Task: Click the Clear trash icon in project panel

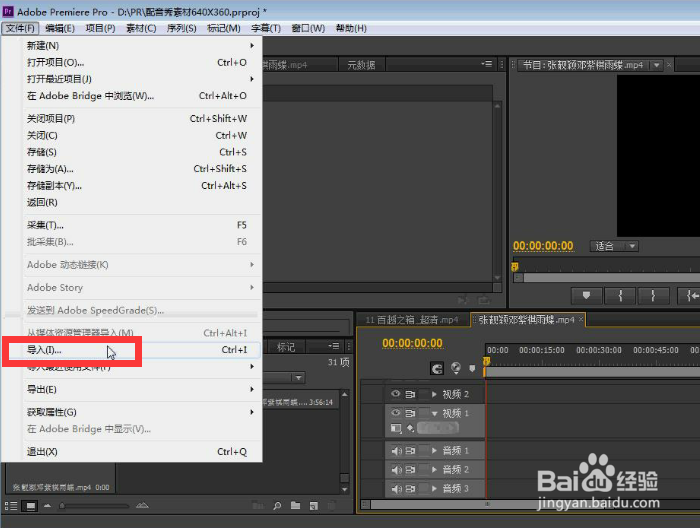Action: [x=331, y=506]
